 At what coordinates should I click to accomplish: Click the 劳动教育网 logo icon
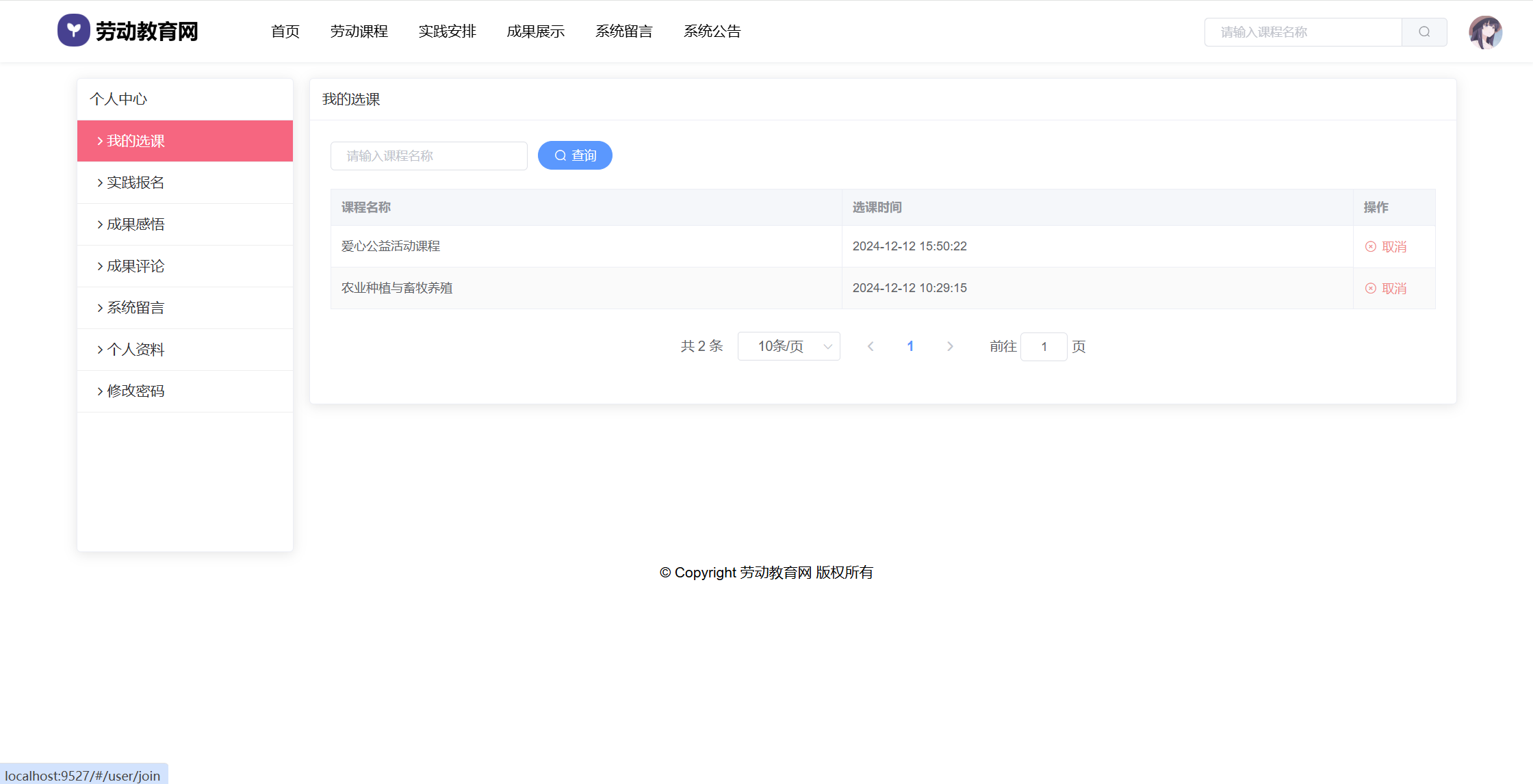click(x=73, y=31)
